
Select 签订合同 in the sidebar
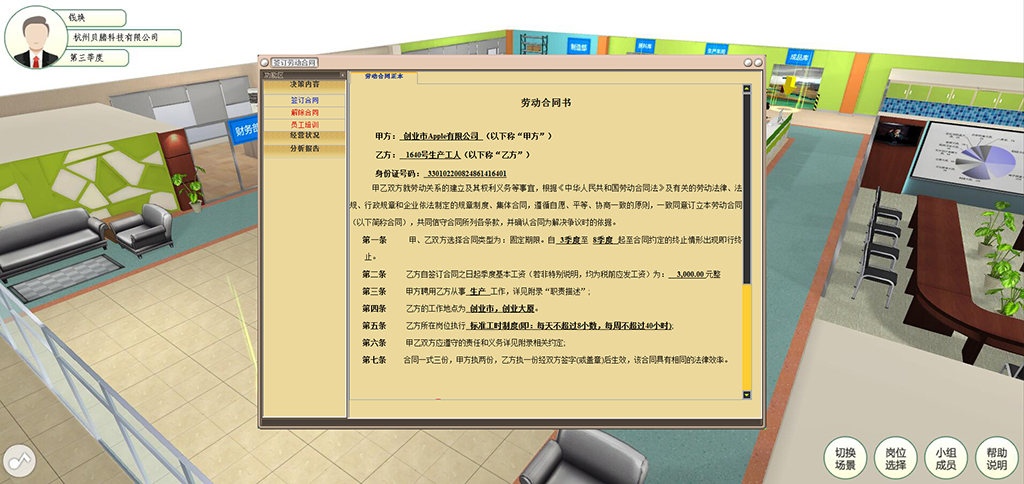pyautogui.click(x=304, y=101)
